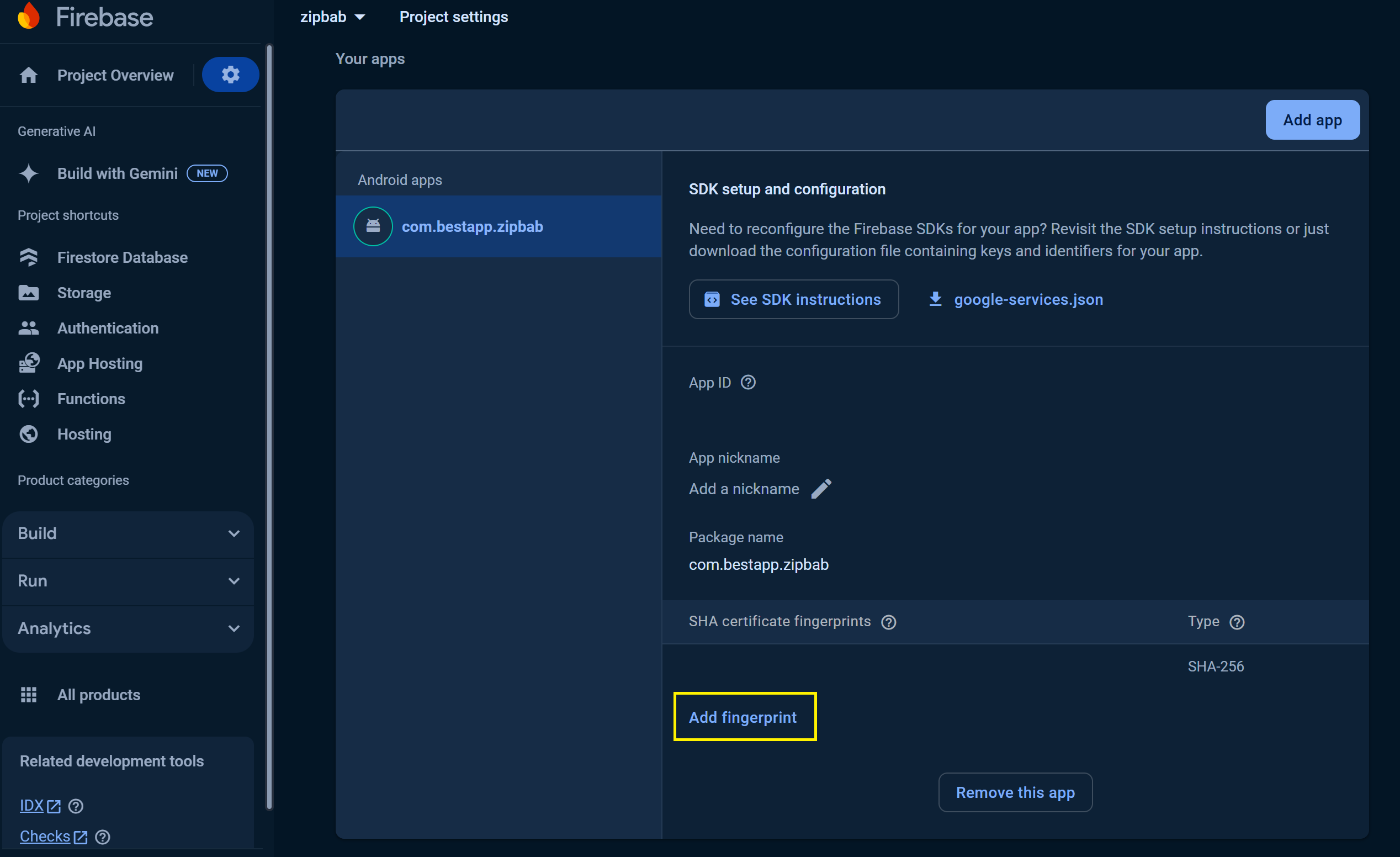Click the IDX help icon
Image resolution: width=1400 pixels, height=857 pixels.
[76, 806]
